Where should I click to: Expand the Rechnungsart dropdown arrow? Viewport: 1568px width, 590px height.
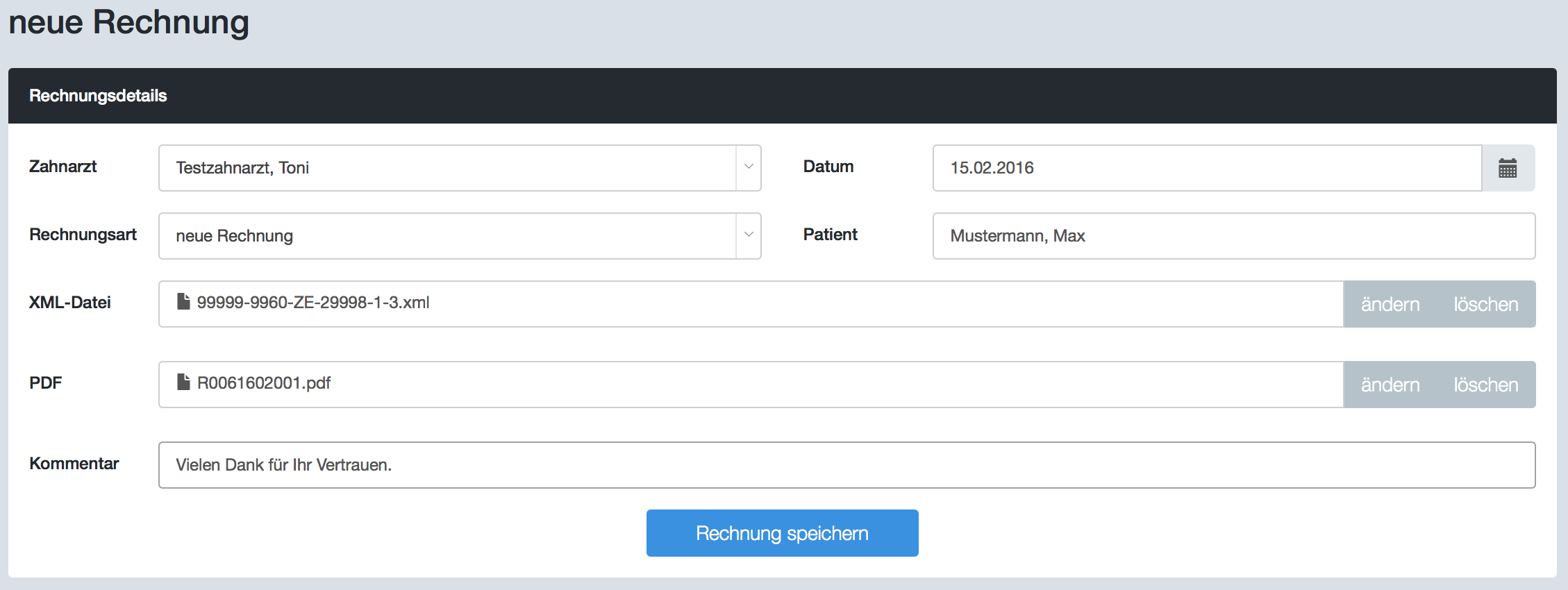point(749,235)
